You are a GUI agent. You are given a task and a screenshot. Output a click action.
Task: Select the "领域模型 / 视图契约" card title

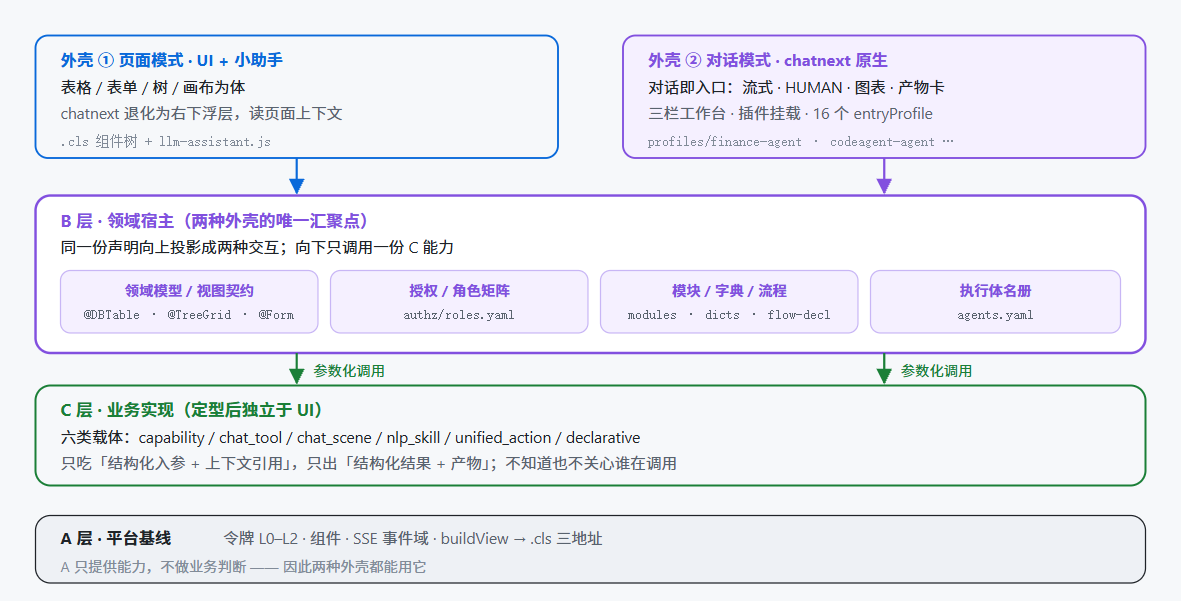coord(189,291)
